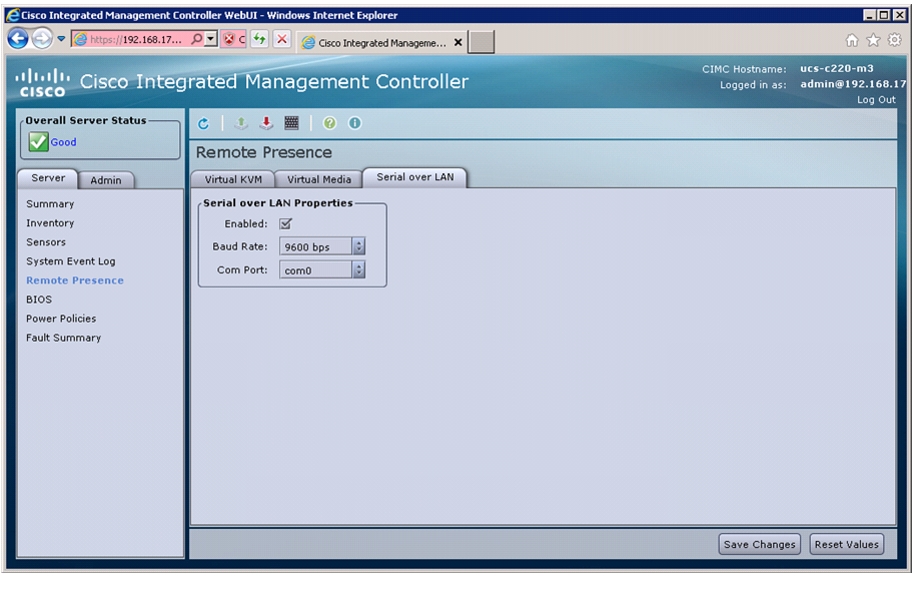Open the Baud Rate 9600 bps dropdown
Image resolution: width=912 pixels, height=608 pixels.
[x=322, y=247]
